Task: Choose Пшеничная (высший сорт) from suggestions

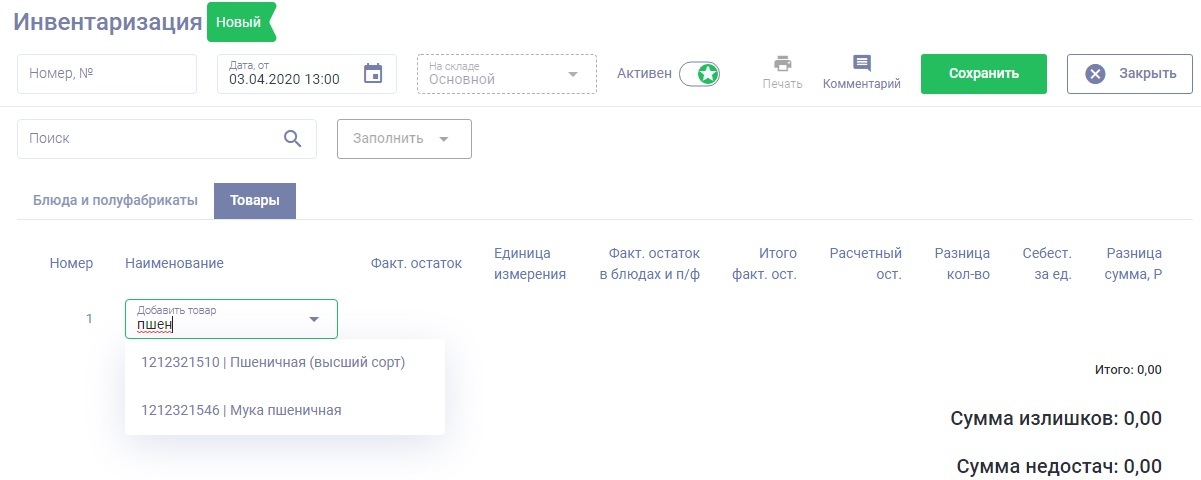Action: [274, 363]
